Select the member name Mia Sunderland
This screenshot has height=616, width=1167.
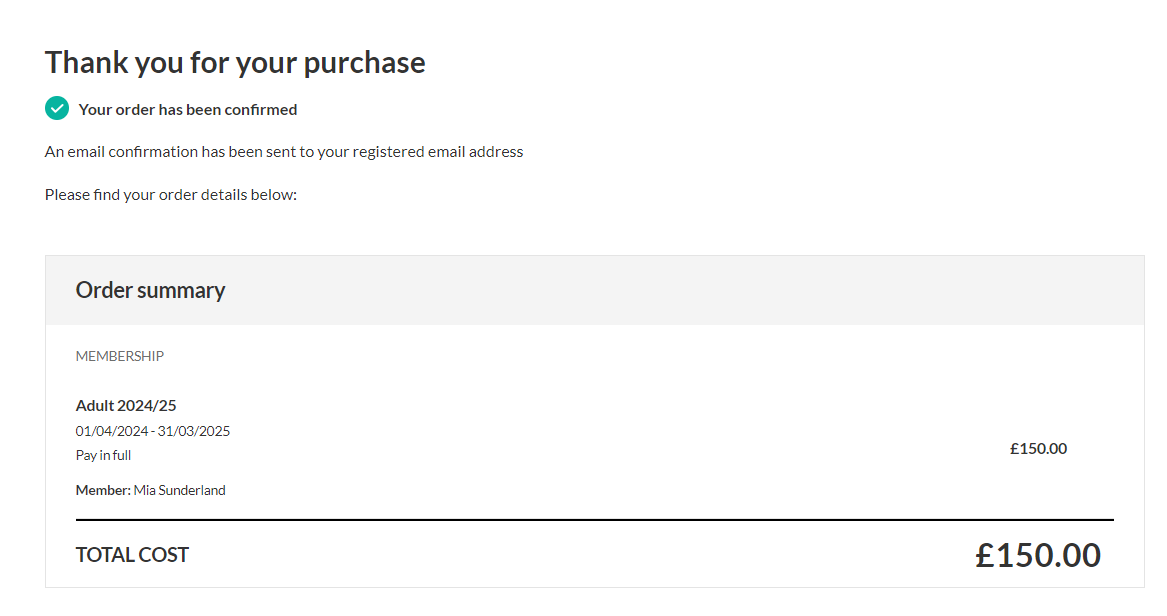[179, 490]
